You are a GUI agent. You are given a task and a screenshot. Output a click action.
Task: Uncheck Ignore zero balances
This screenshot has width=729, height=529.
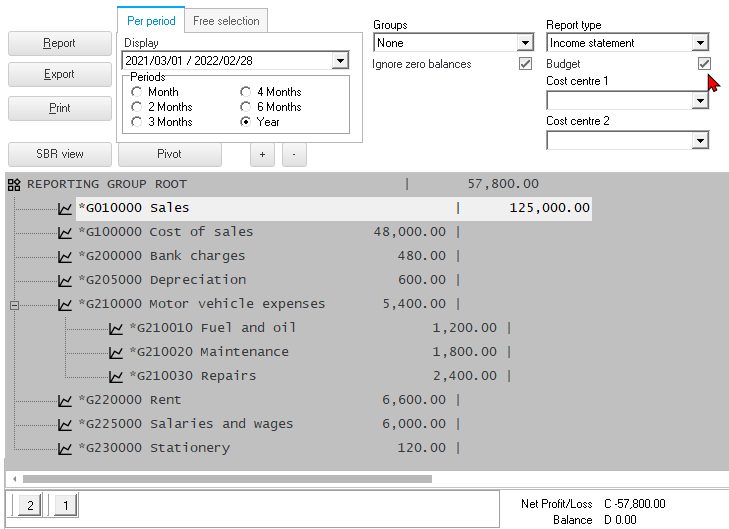click(525, 64)
